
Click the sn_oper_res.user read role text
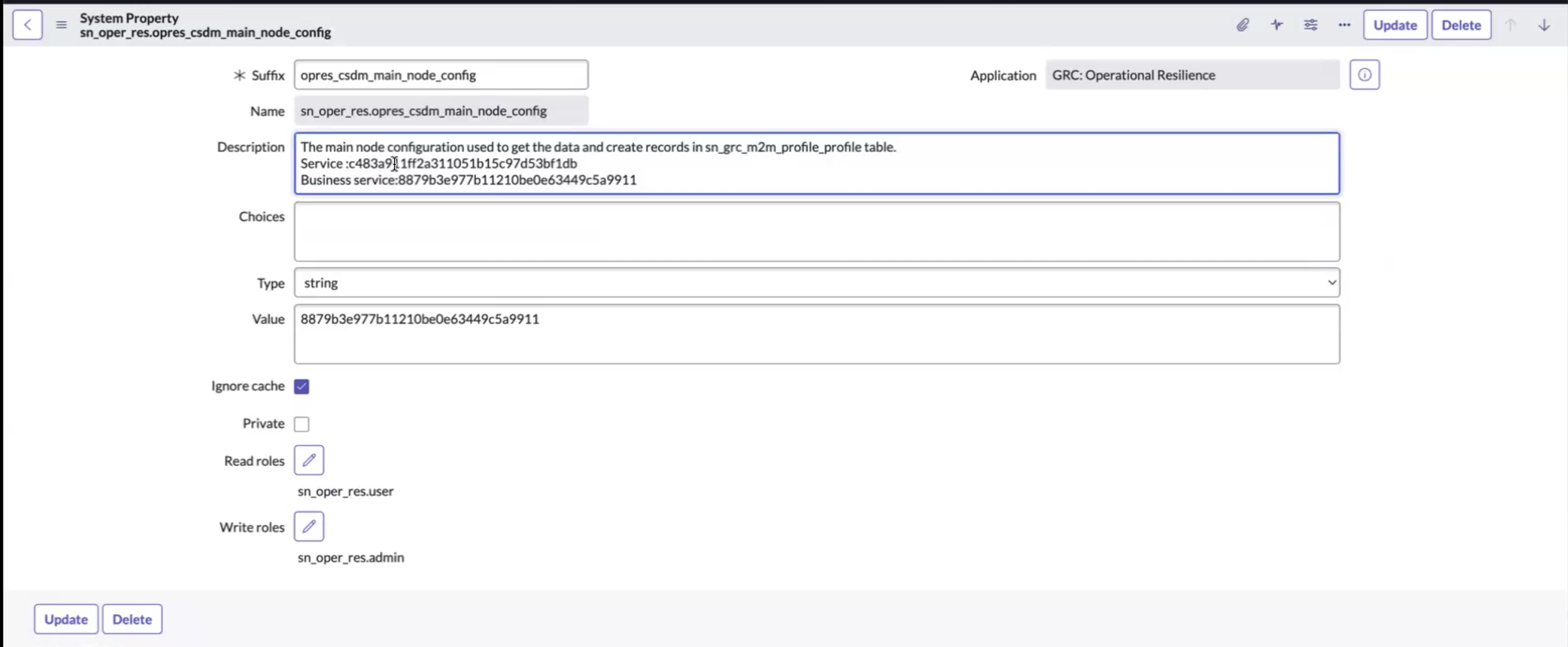pyautogui.click(x=345, y=491)
